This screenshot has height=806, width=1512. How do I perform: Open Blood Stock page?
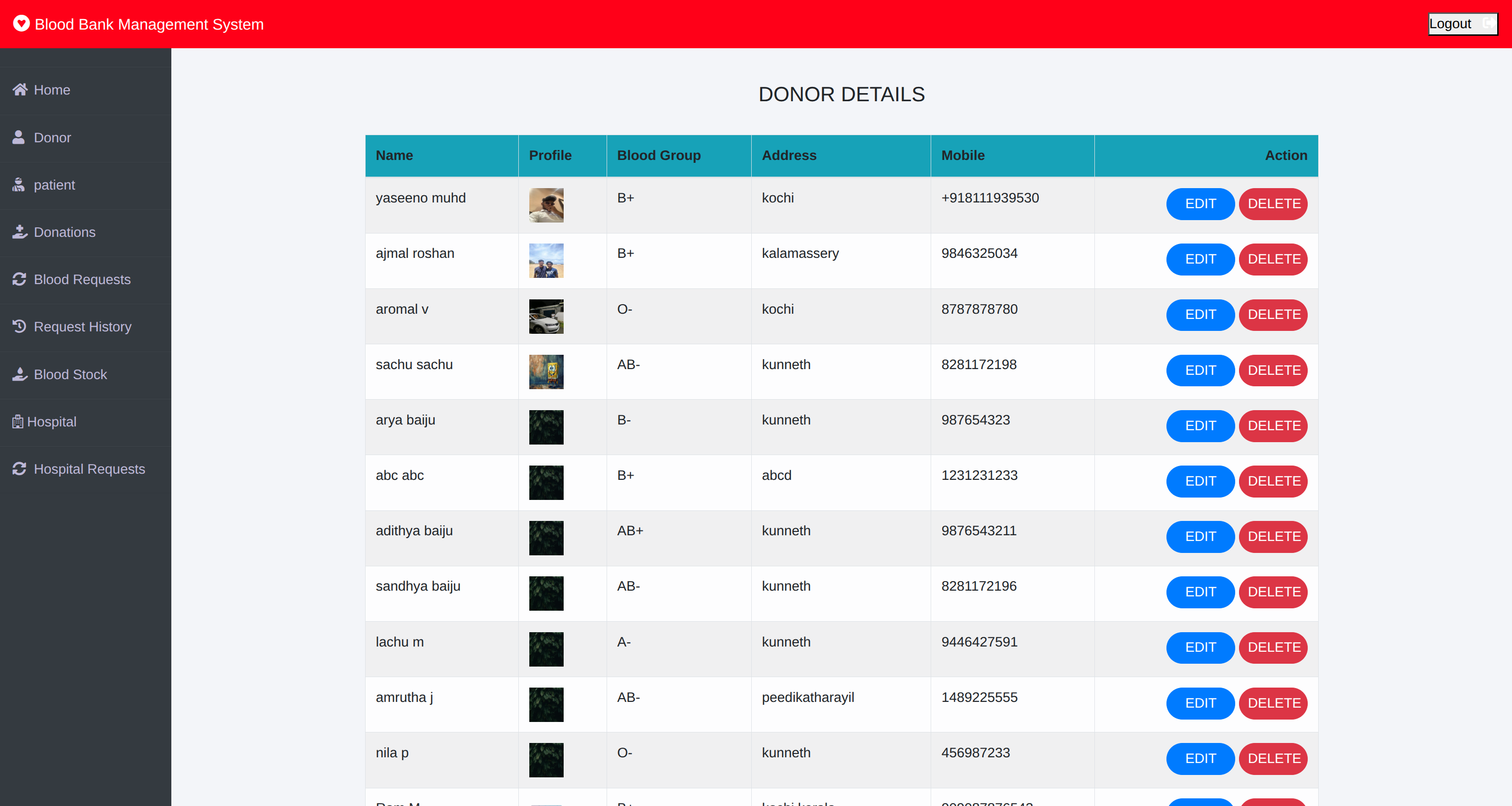pyautogui.click(x=86, y=374)
